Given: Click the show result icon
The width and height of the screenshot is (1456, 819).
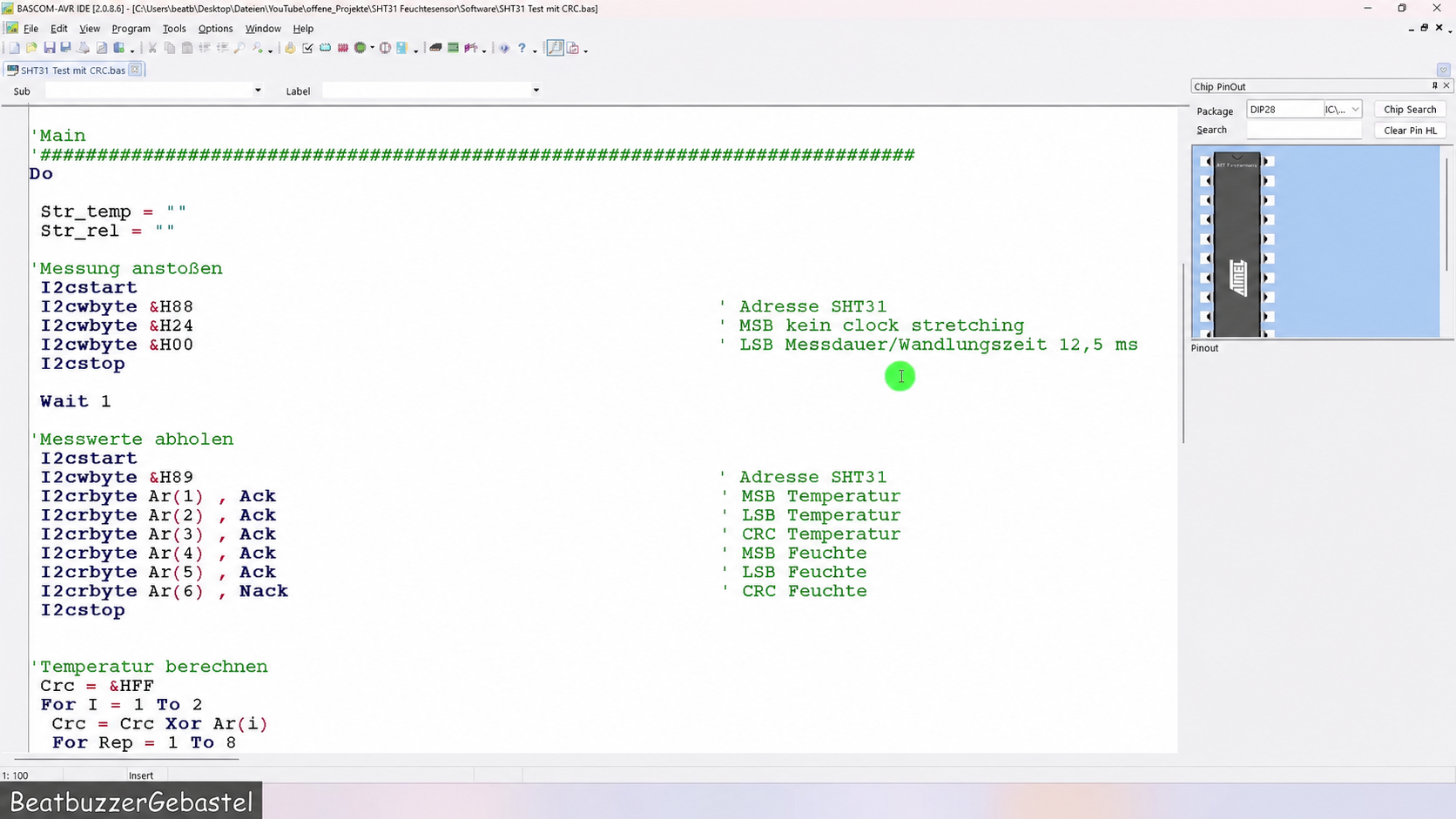Looking at the screenshot, I should point(325,48).
